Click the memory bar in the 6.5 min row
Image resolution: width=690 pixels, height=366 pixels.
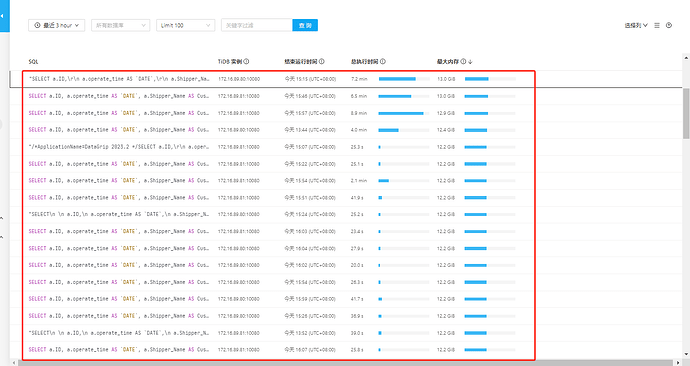point(490,96)
